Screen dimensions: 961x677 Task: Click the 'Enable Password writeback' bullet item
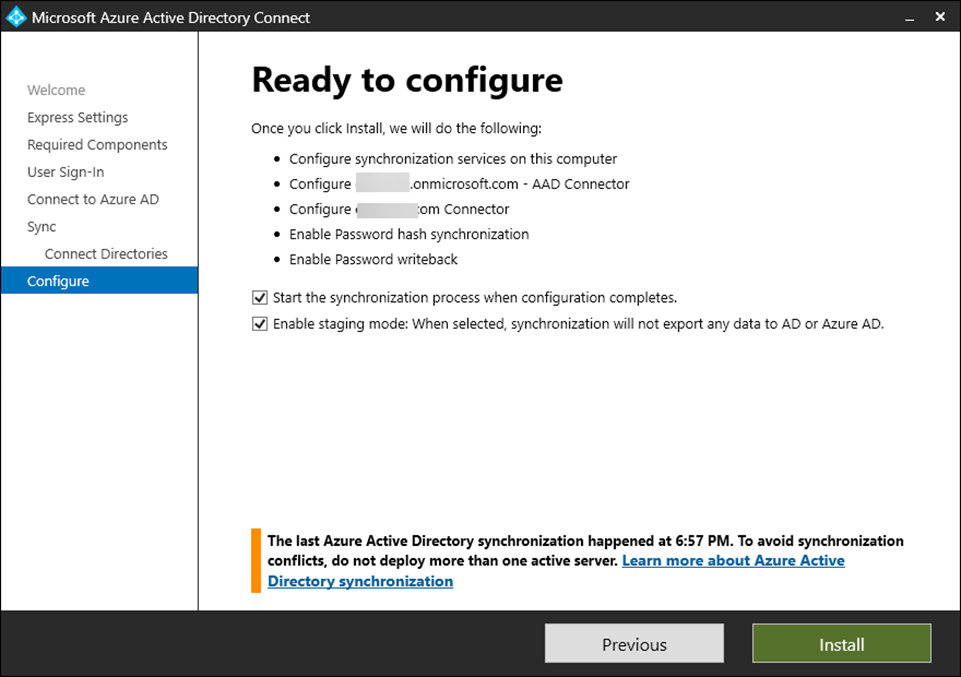point(373,259)
